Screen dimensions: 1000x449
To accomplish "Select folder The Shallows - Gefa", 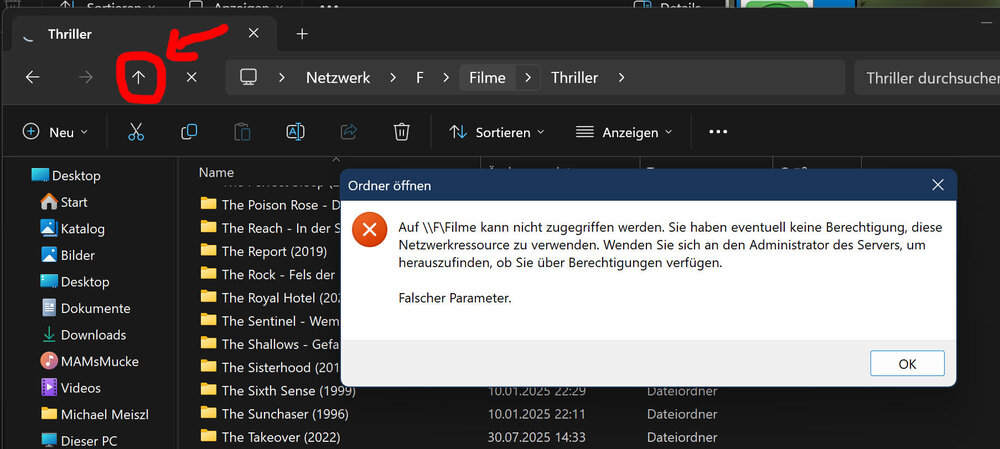I will tap(270, 344).
